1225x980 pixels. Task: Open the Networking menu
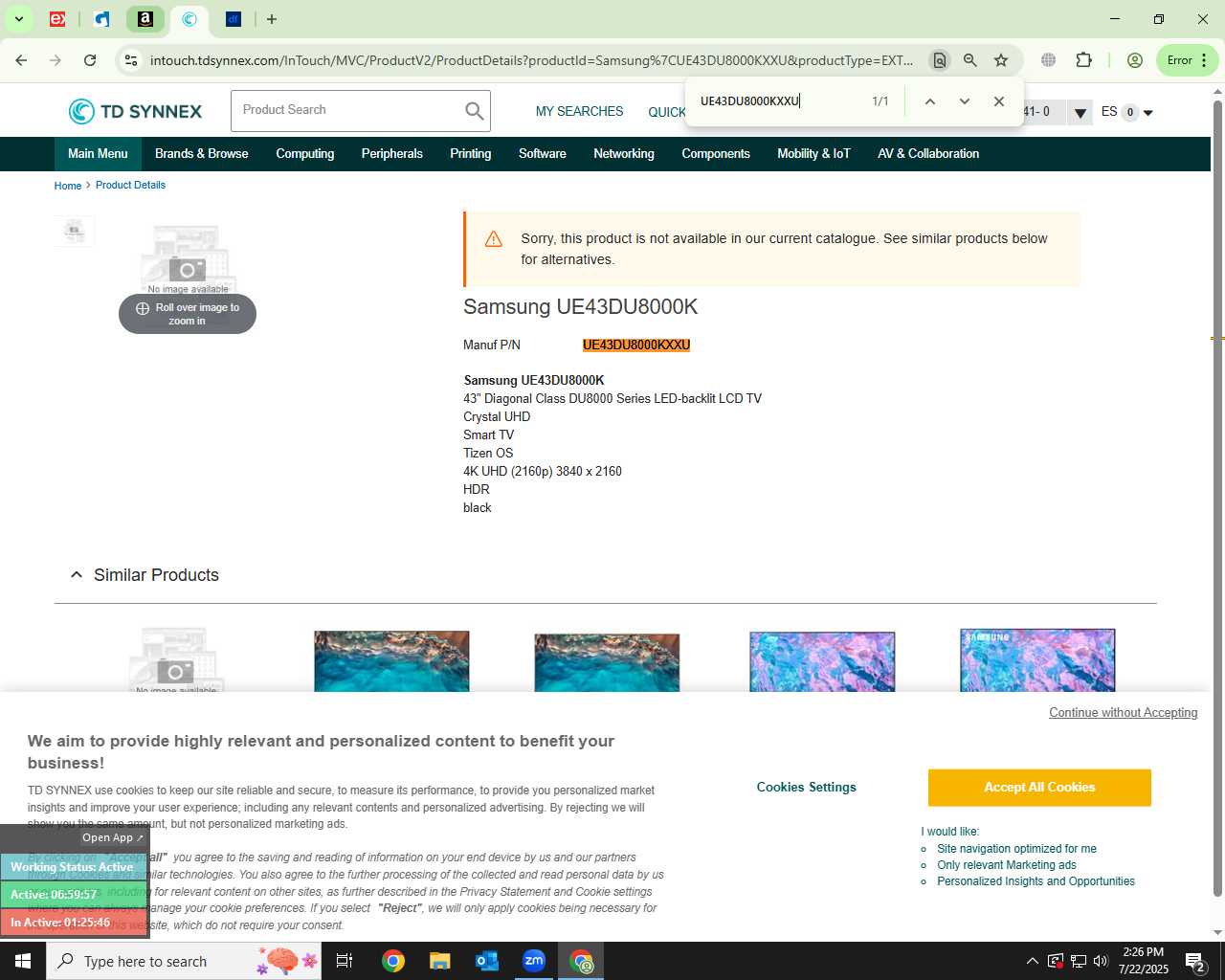coord(624,154)
